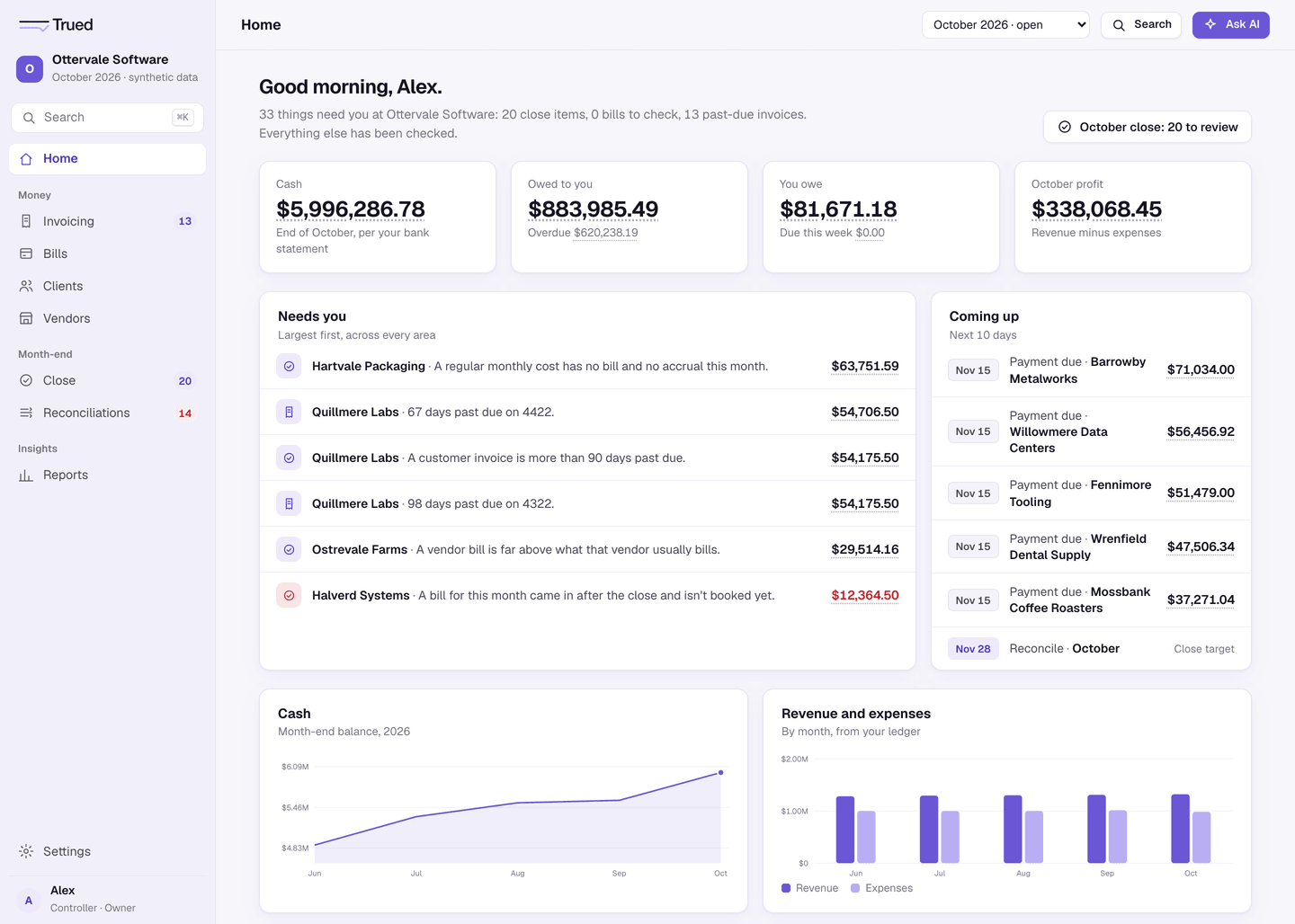Click the sidebar Search input field
Image resolution: width=1295 pixels, height=924 pixels.
pos(107,118)
